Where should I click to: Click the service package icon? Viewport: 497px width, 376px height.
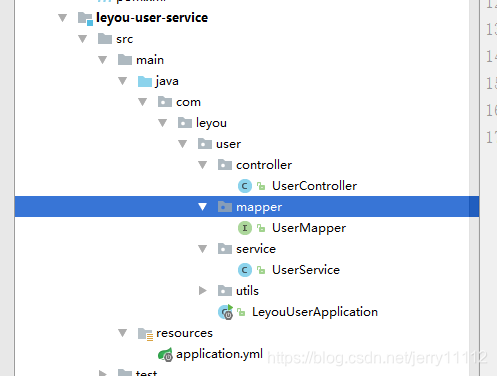click(225, 249)
